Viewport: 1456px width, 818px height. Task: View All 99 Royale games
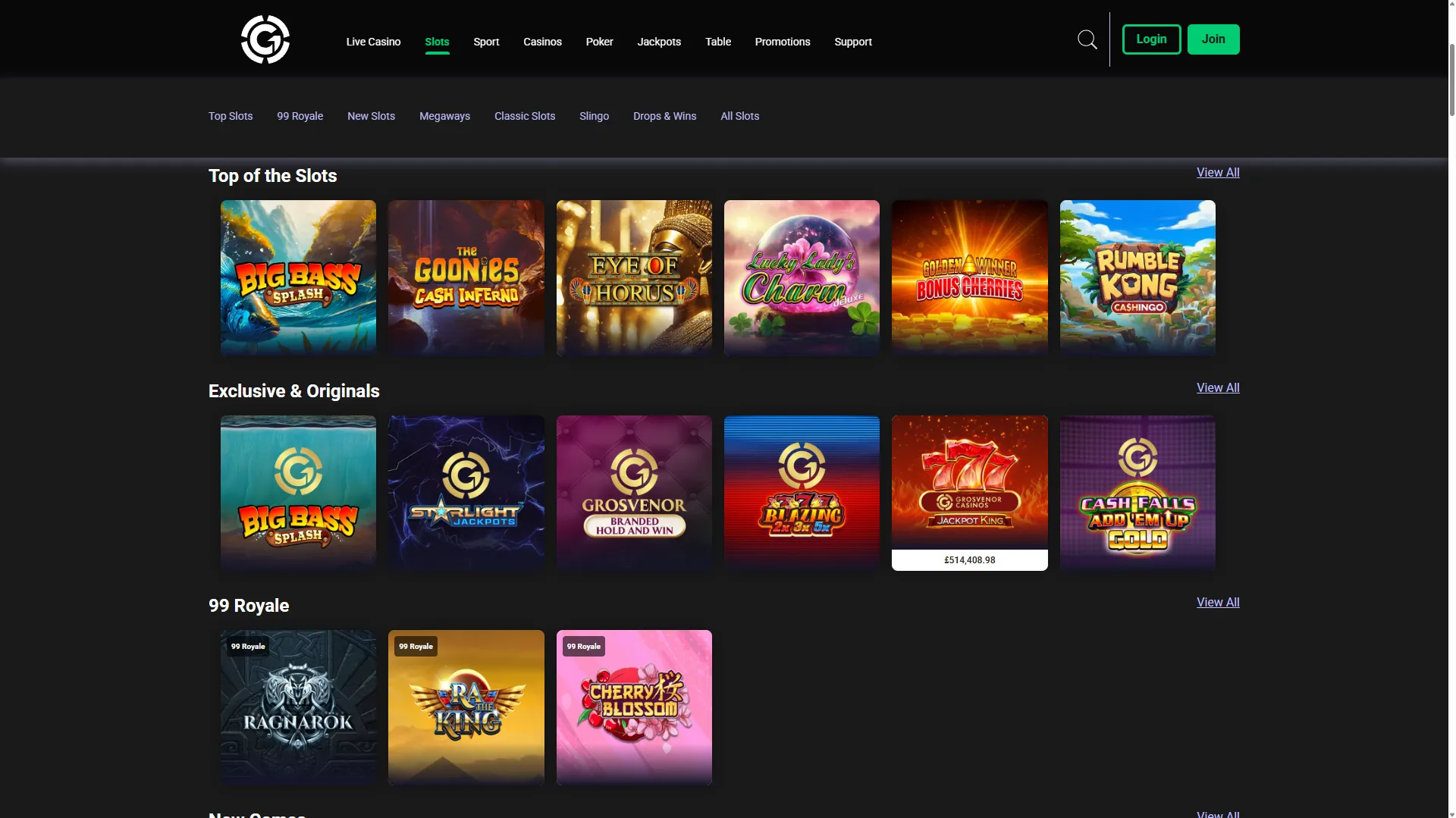point(1218,602)
